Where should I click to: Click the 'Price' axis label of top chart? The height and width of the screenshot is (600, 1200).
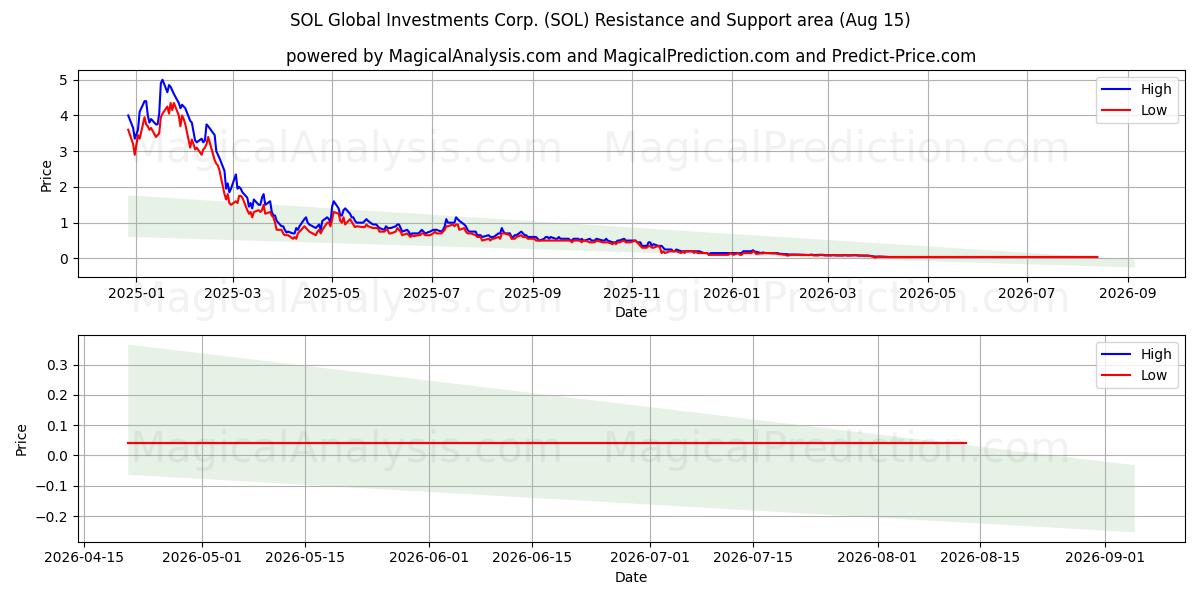46,173
